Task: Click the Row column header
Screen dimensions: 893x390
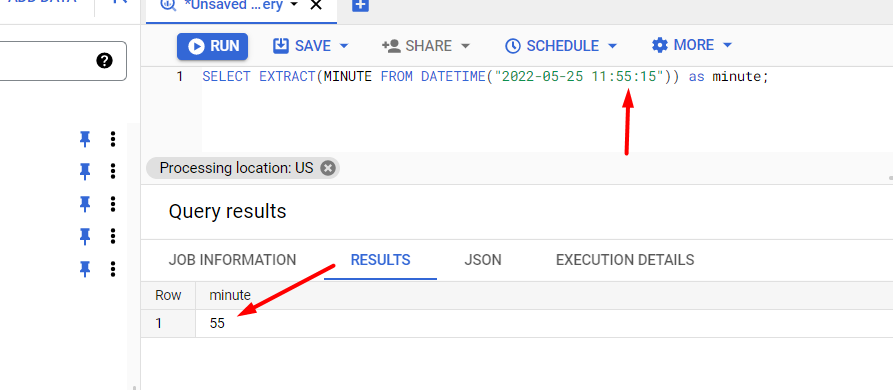Action: (x=168, y=295)
